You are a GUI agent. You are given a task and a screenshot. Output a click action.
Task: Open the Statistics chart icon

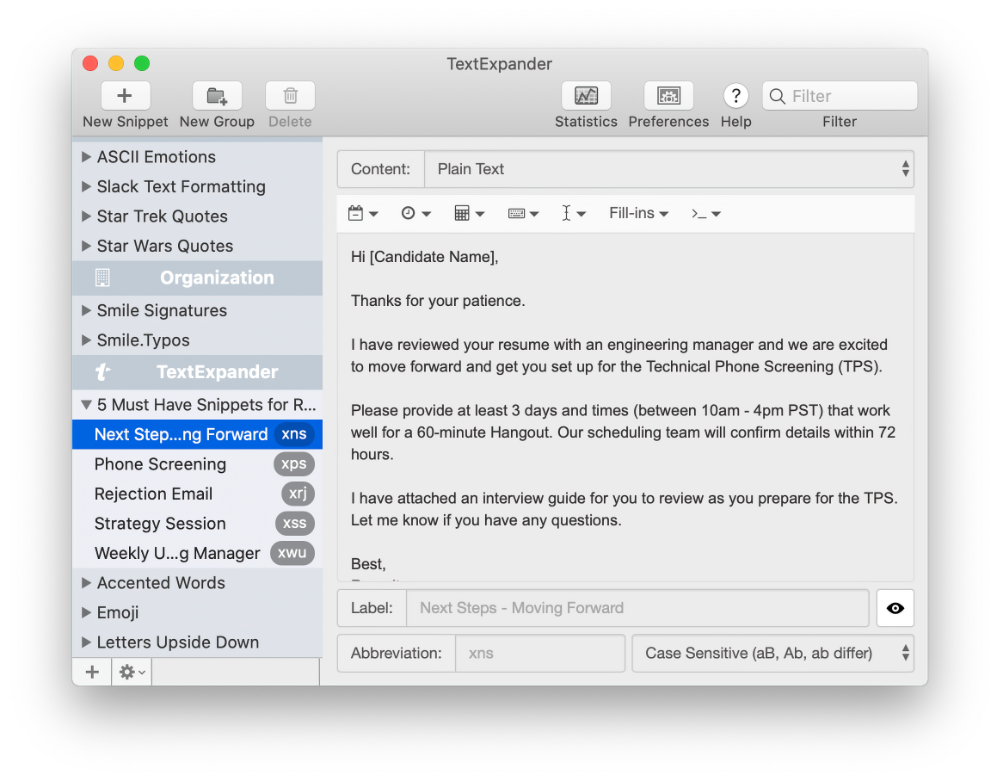pos(586,96)
